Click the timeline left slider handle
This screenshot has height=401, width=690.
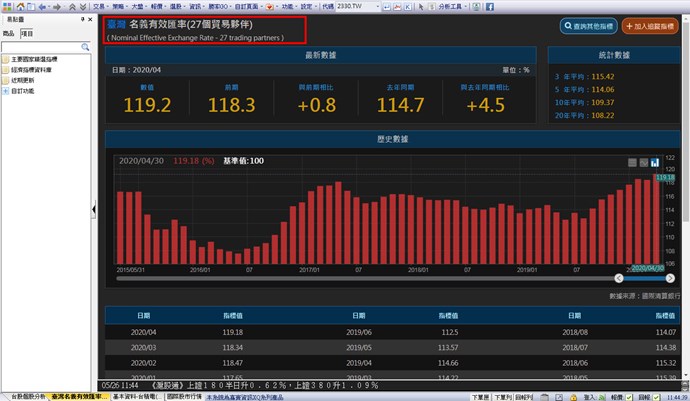coord(120,278)
